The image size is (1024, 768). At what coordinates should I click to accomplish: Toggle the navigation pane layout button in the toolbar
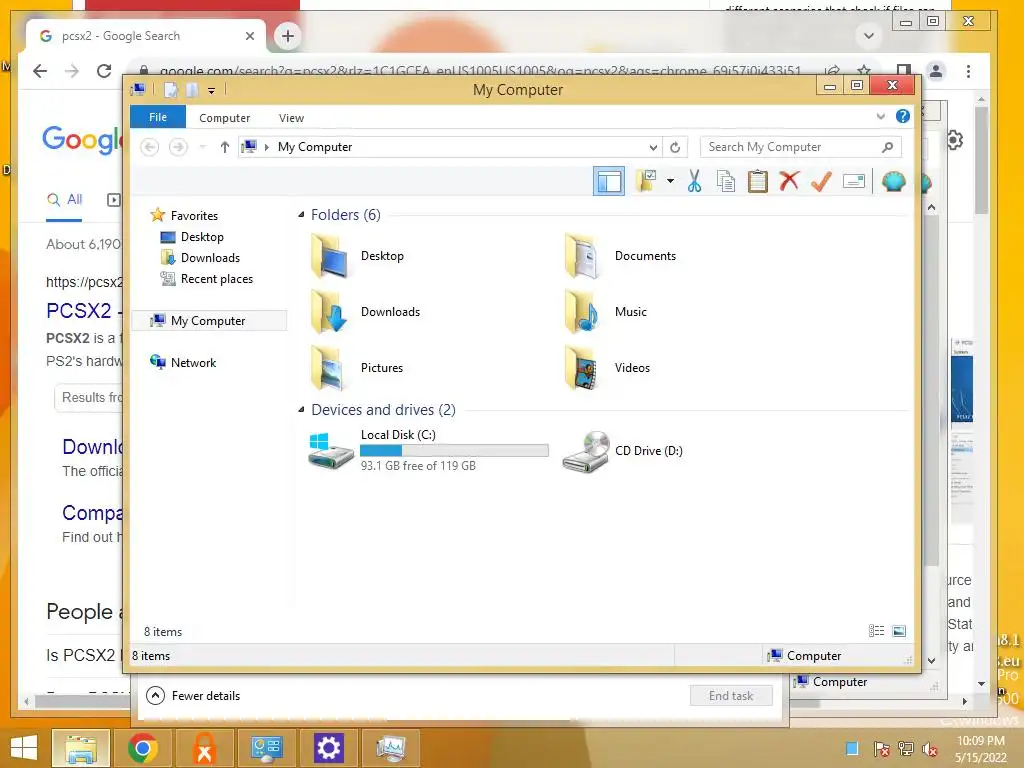[609, 181]
